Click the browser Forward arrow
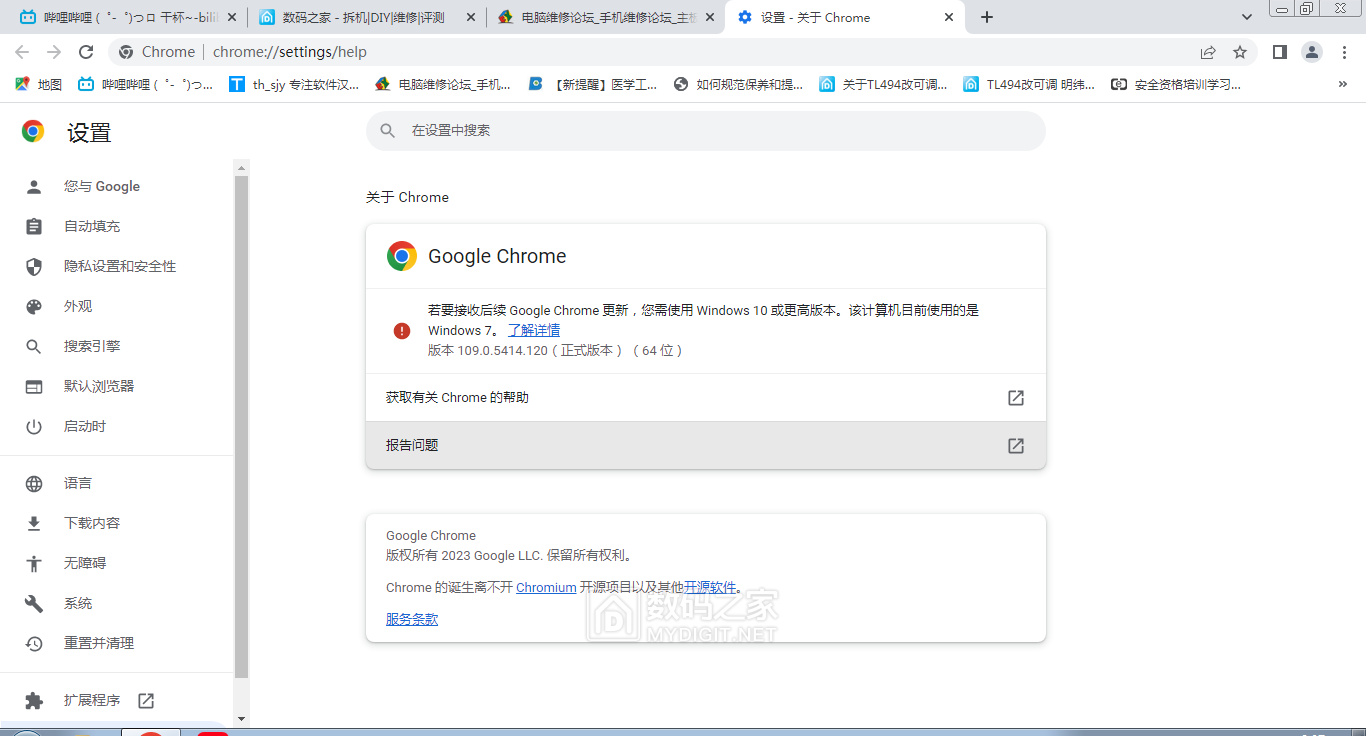This screenshot has height=736, width=1366. point(54,52)
